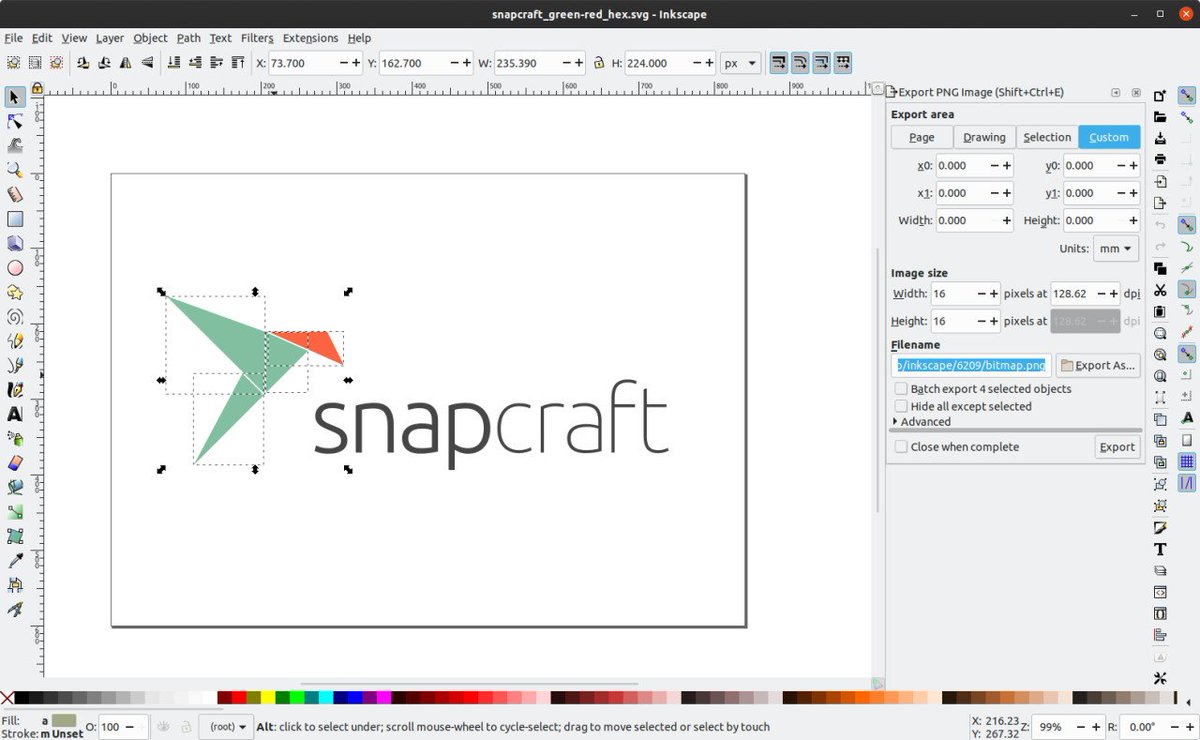Enable Close when complete option
Image resolution: width=1200 pixels, height=740 pixels.
coord(901,446)
